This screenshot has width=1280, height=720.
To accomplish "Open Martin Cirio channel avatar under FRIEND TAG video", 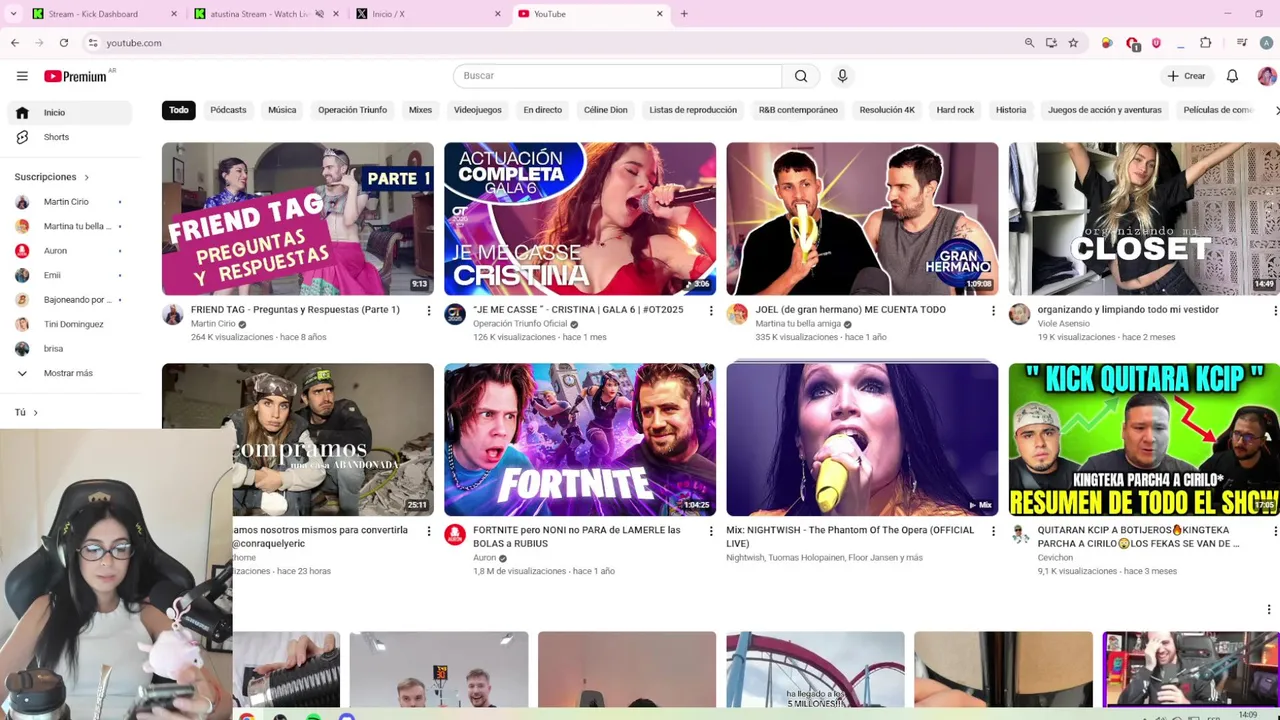I will [173, 314].
